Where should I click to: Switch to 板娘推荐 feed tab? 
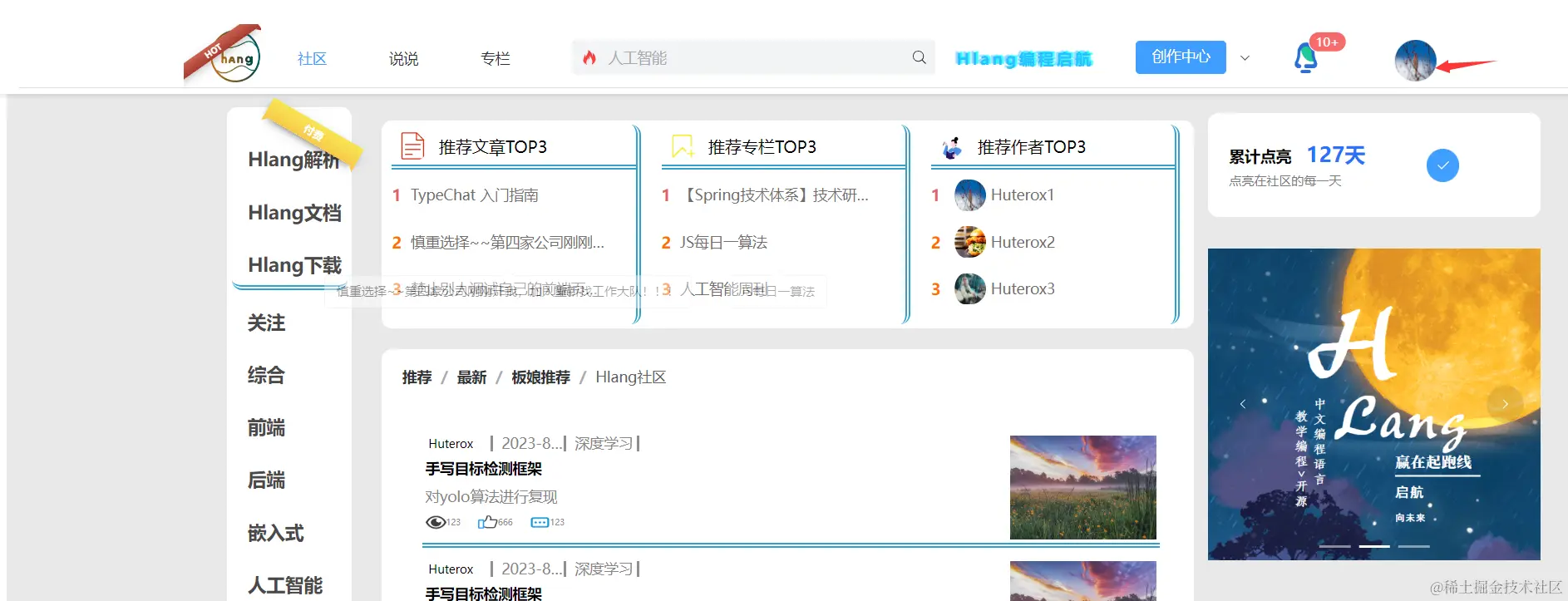(x=540, y=377)
